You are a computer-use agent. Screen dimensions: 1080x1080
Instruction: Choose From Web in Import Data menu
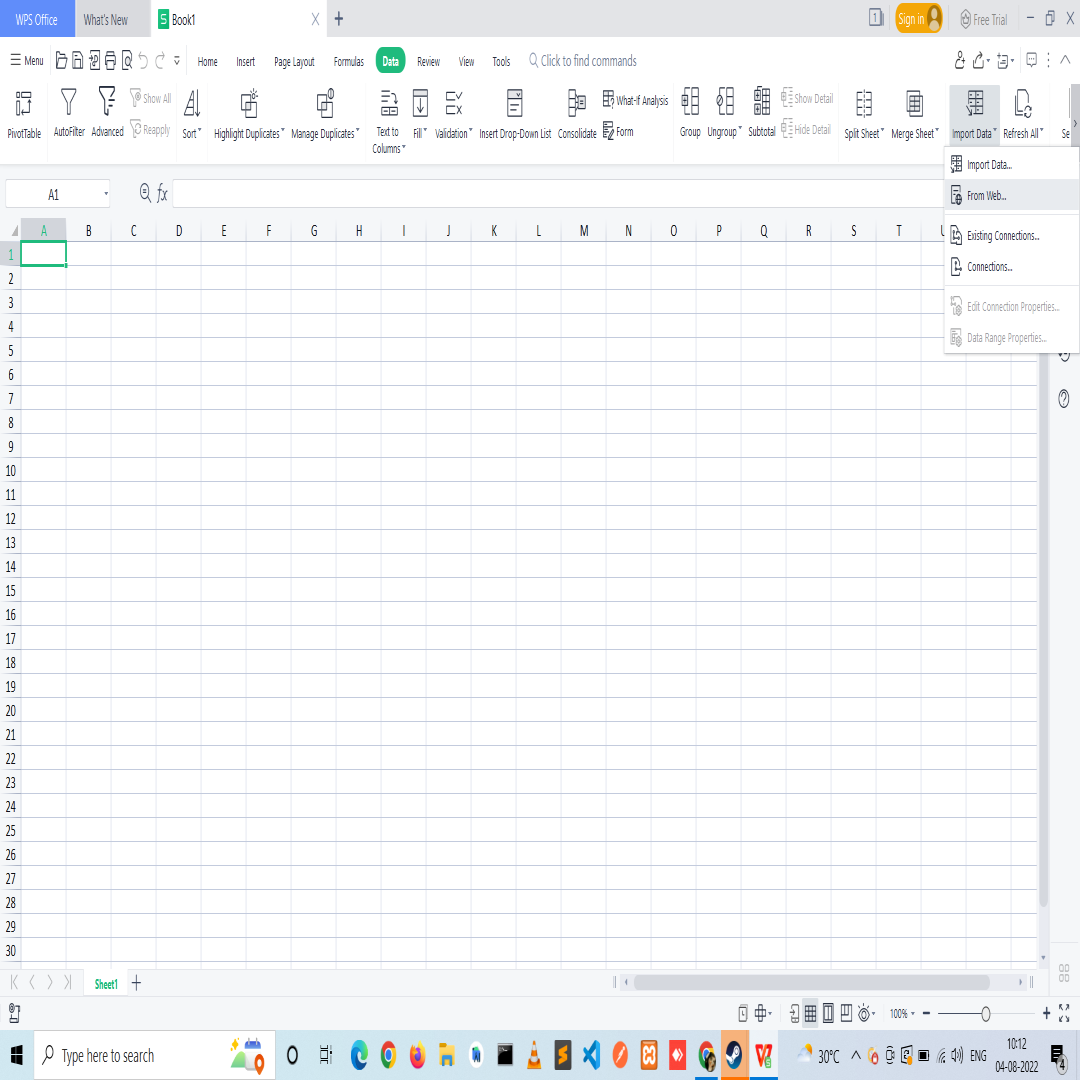[x=1011, y=196]
